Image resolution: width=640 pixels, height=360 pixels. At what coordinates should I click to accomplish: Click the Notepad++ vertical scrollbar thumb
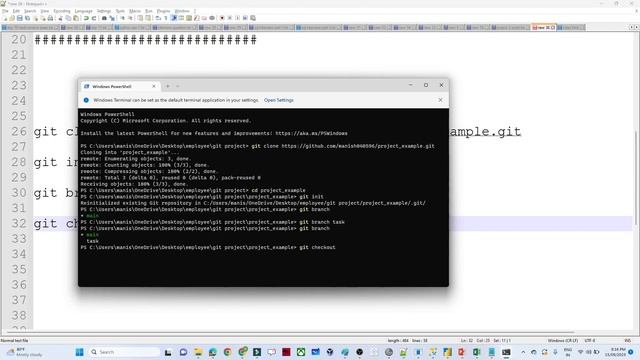pos(636,178)
